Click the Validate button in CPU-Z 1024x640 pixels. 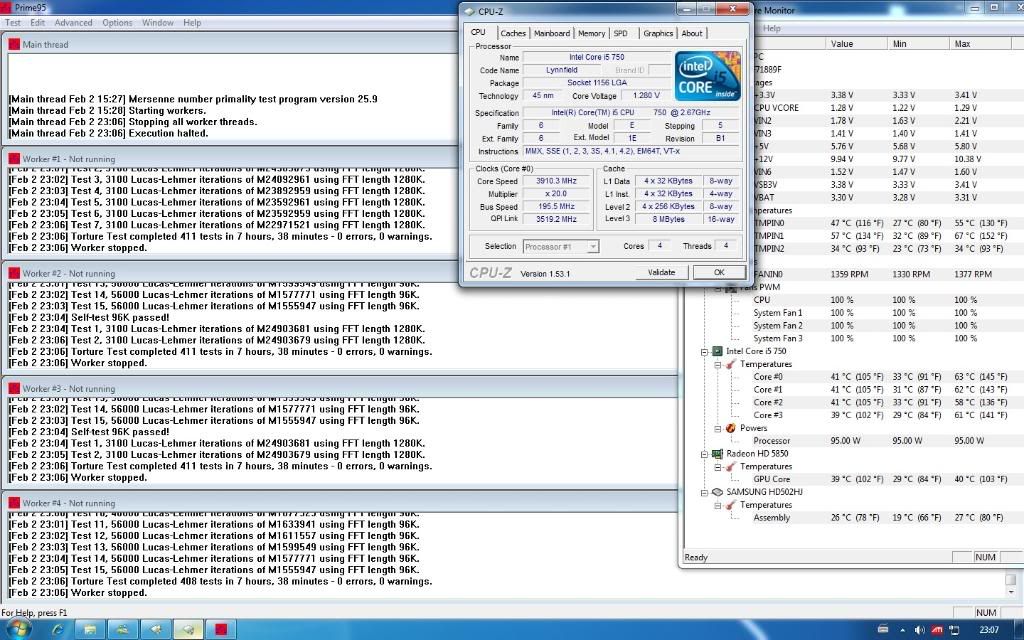pyautogui.click(x=662, y=272)
